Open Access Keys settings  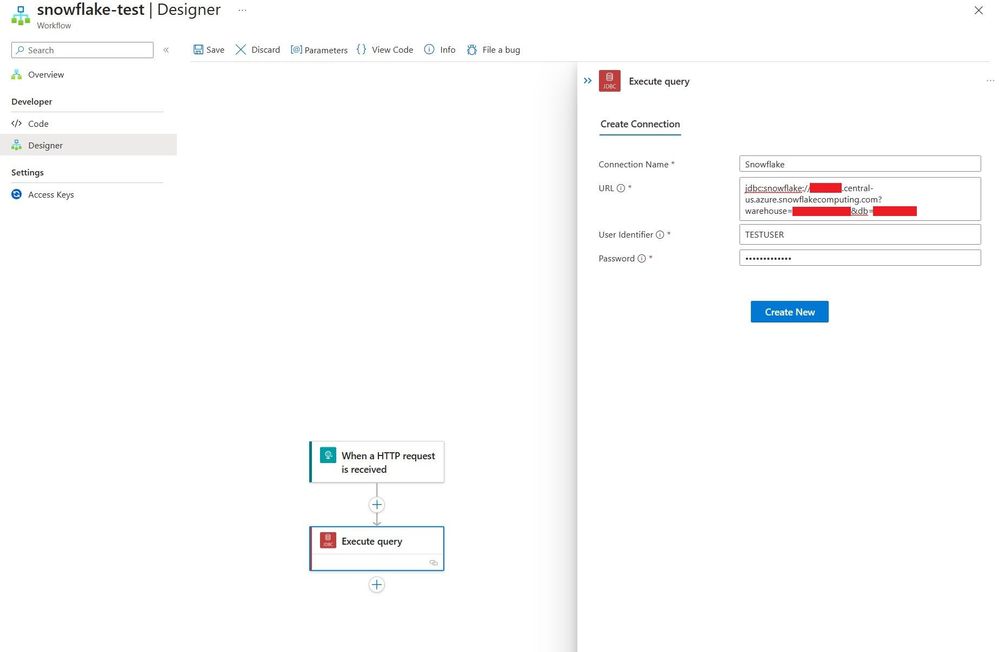51,194
